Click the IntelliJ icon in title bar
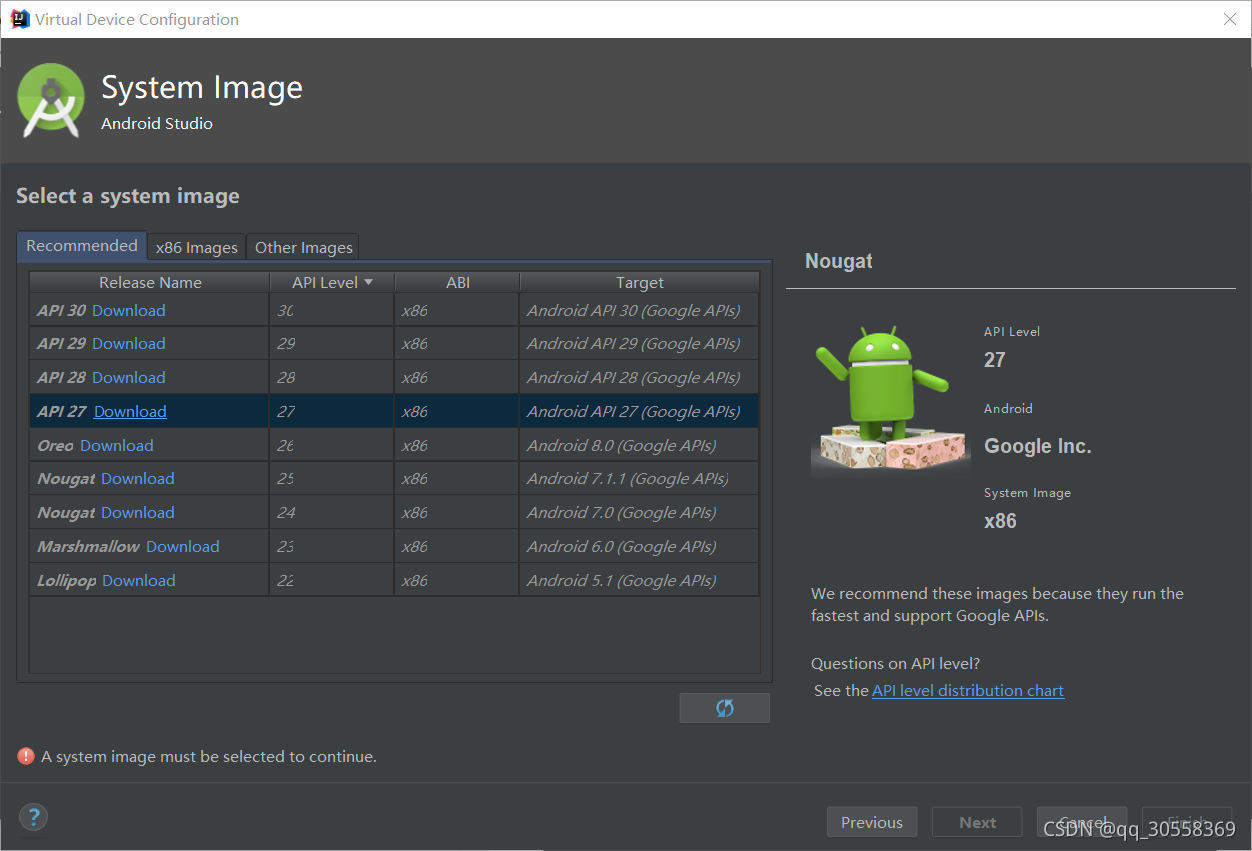Viewport: 1252px width, 851px height. coord(20,19)
